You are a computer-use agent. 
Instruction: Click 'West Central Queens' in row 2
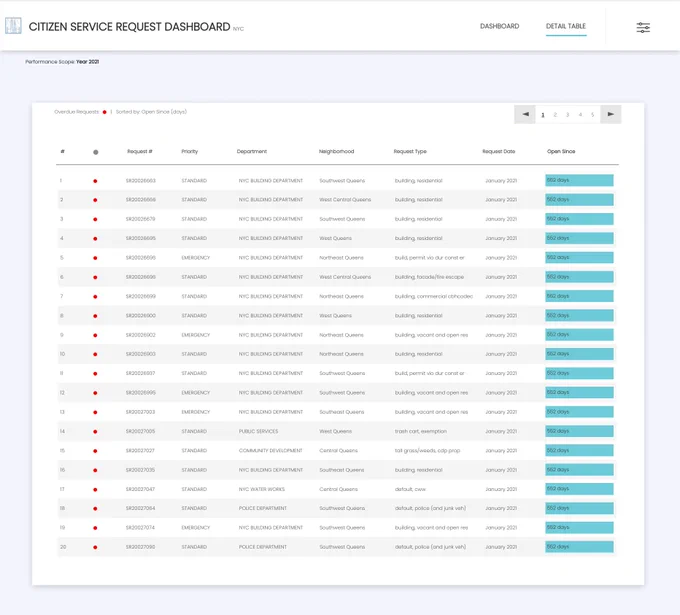345,200
